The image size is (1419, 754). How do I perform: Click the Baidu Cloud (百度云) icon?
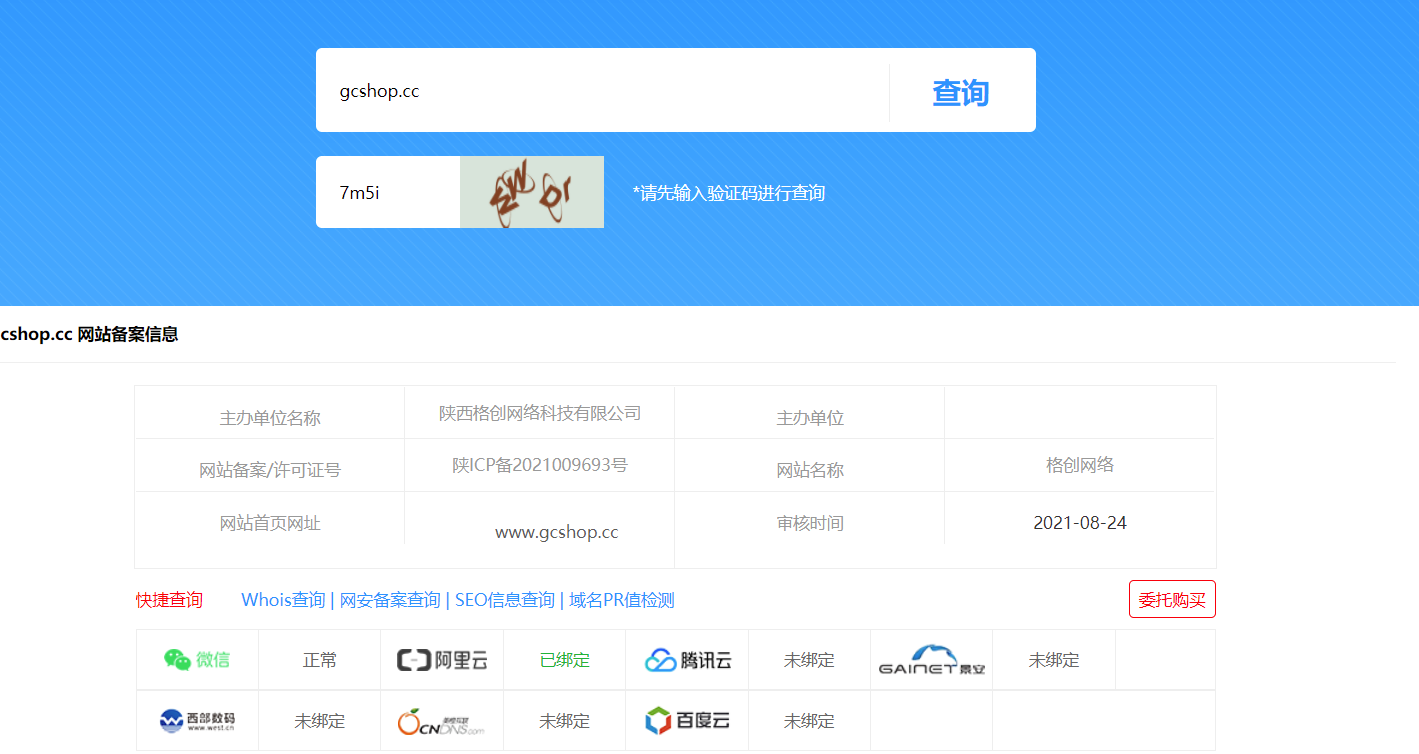[686, 720]
